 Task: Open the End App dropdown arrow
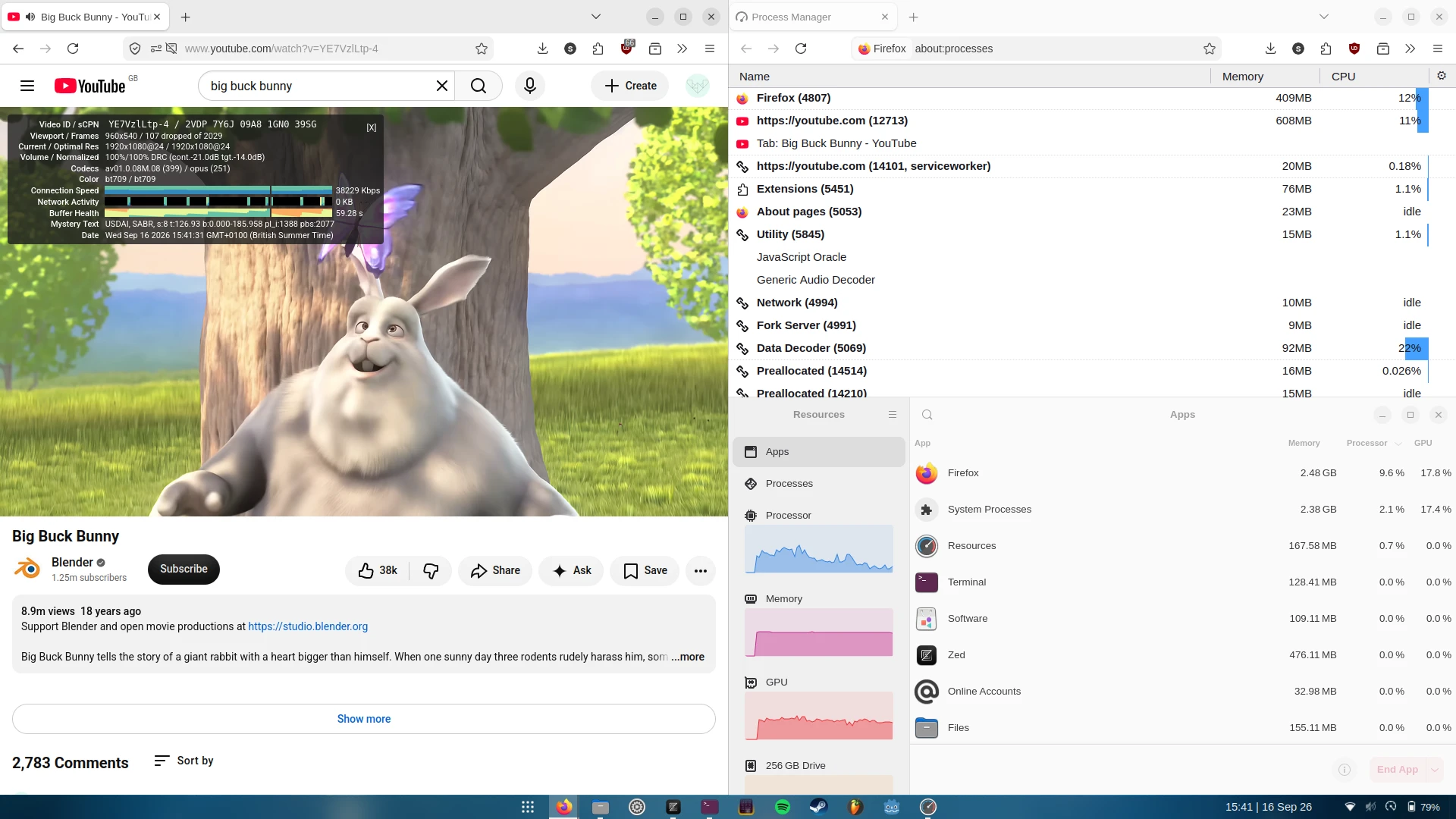(1435, 770)
